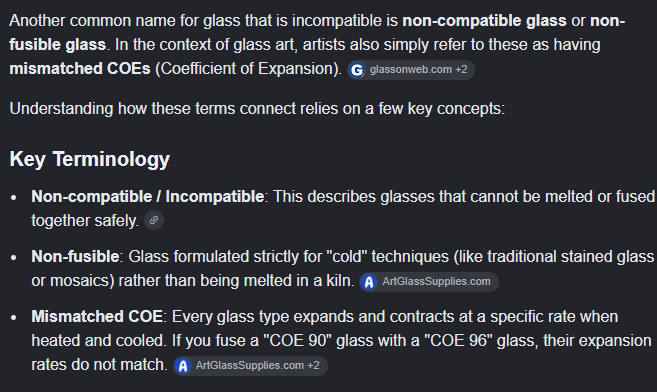
Task: Click the bullet point before Mismatched COE
Action: pyautogui.click(x=14, y=318)
